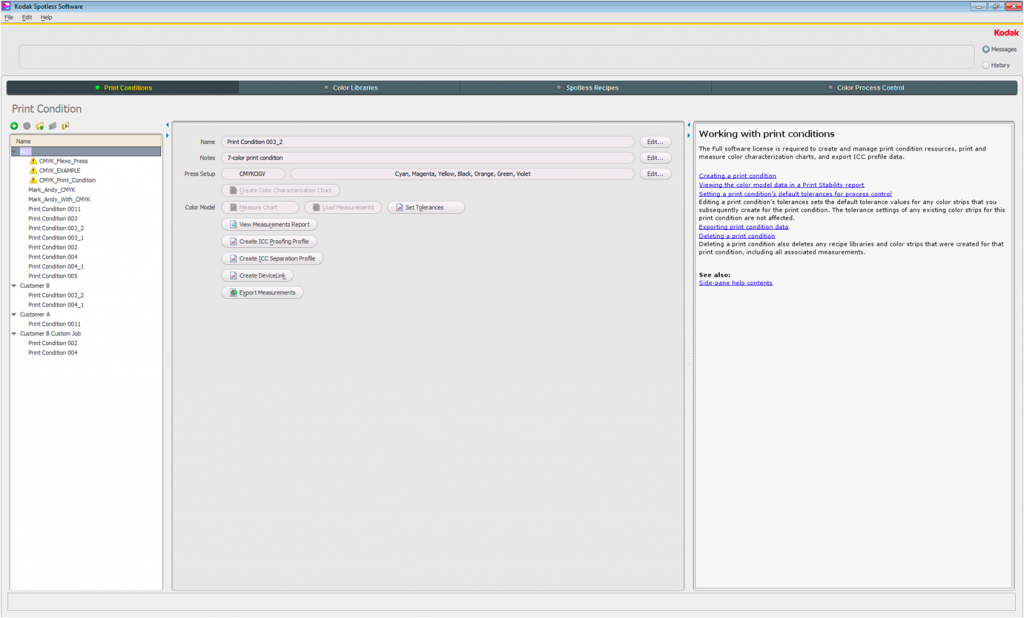
Task: Click the Export Measurements button
Action: 263,293
